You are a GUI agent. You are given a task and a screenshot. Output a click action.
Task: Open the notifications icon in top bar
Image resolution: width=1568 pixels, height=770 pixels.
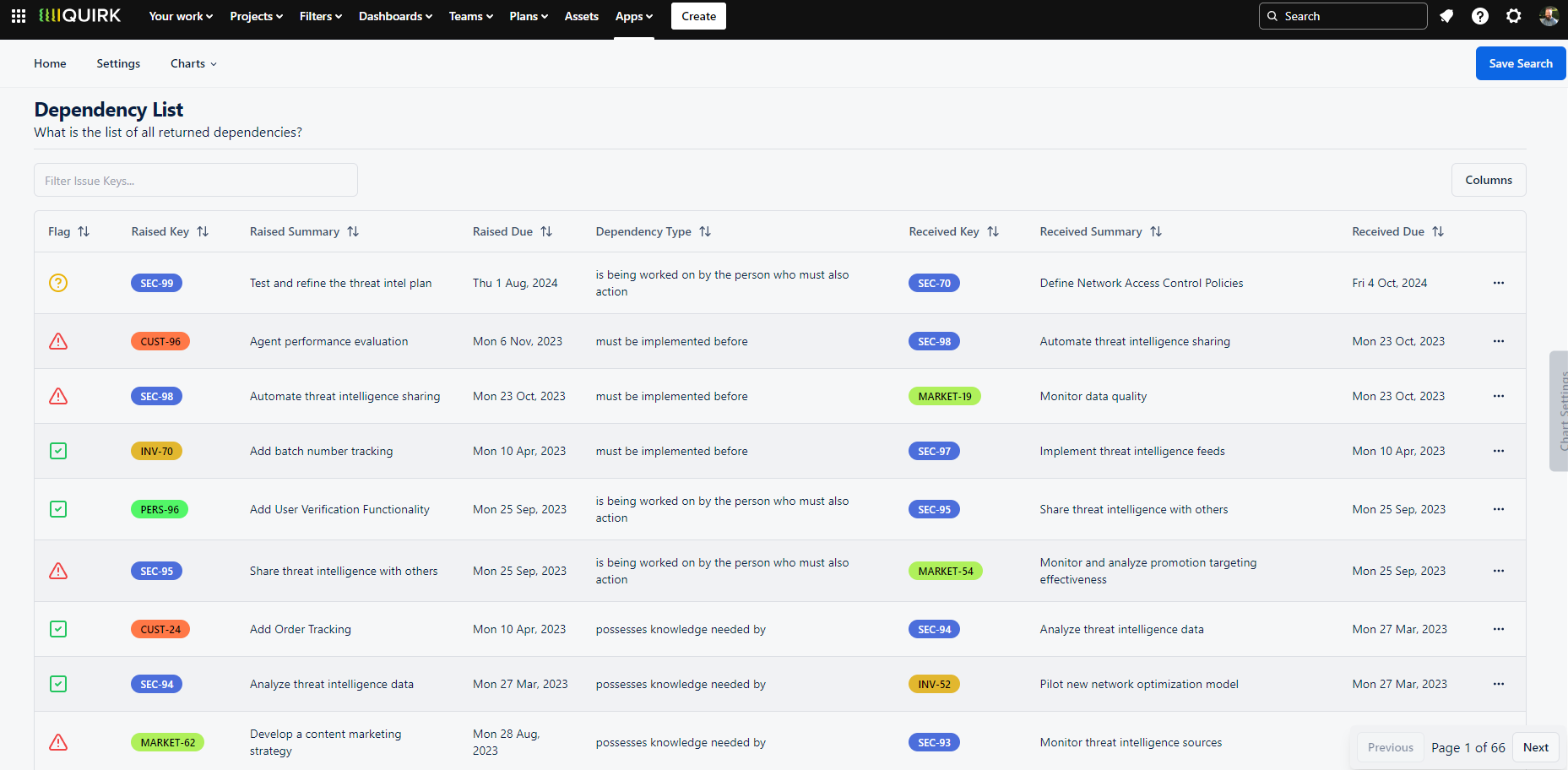tap(1446, 16)
